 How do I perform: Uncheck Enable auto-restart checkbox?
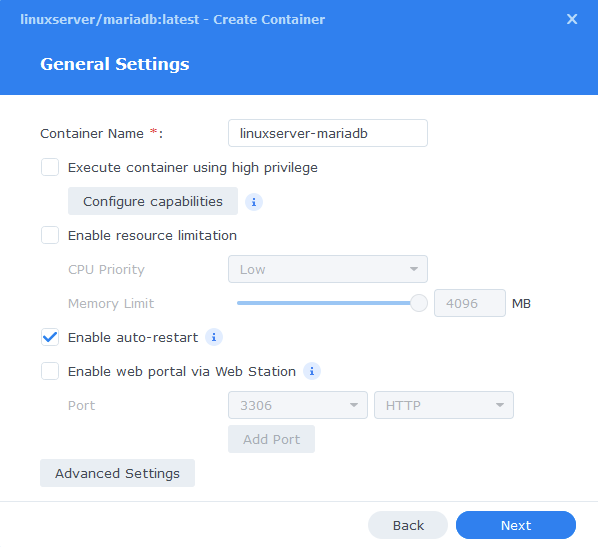coord(50,338)
